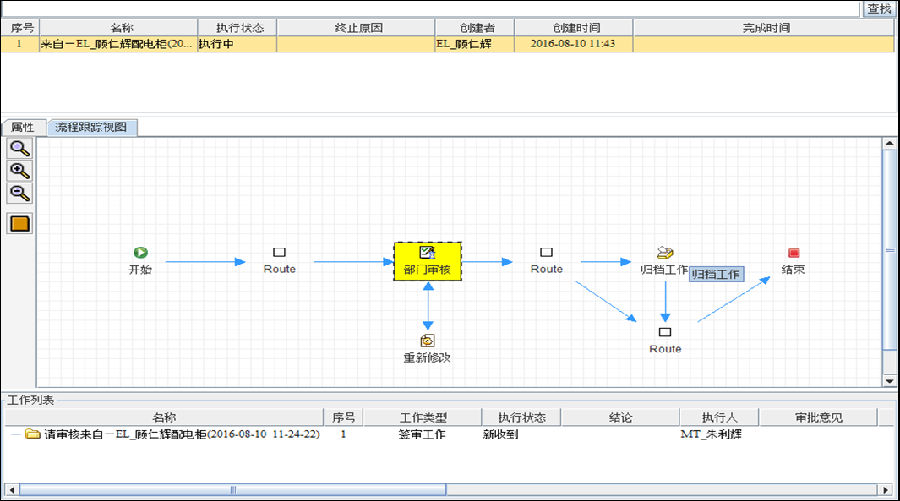900x501 pixels.
Task: Click the orange square fit-view icon
Action: pyautogui.click(x=20, y=223)
